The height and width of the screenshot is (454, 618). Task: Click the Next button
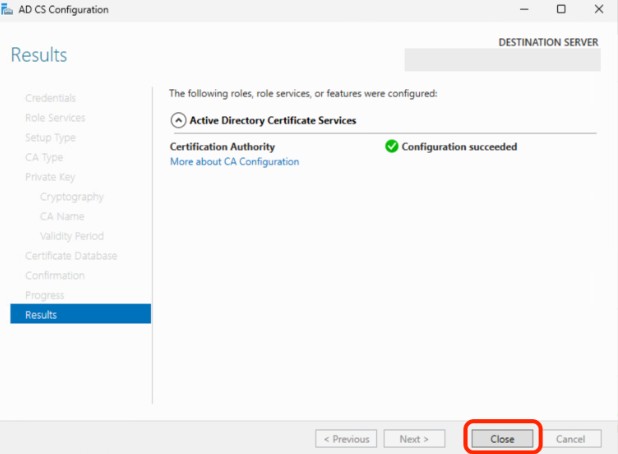point(414,439)
